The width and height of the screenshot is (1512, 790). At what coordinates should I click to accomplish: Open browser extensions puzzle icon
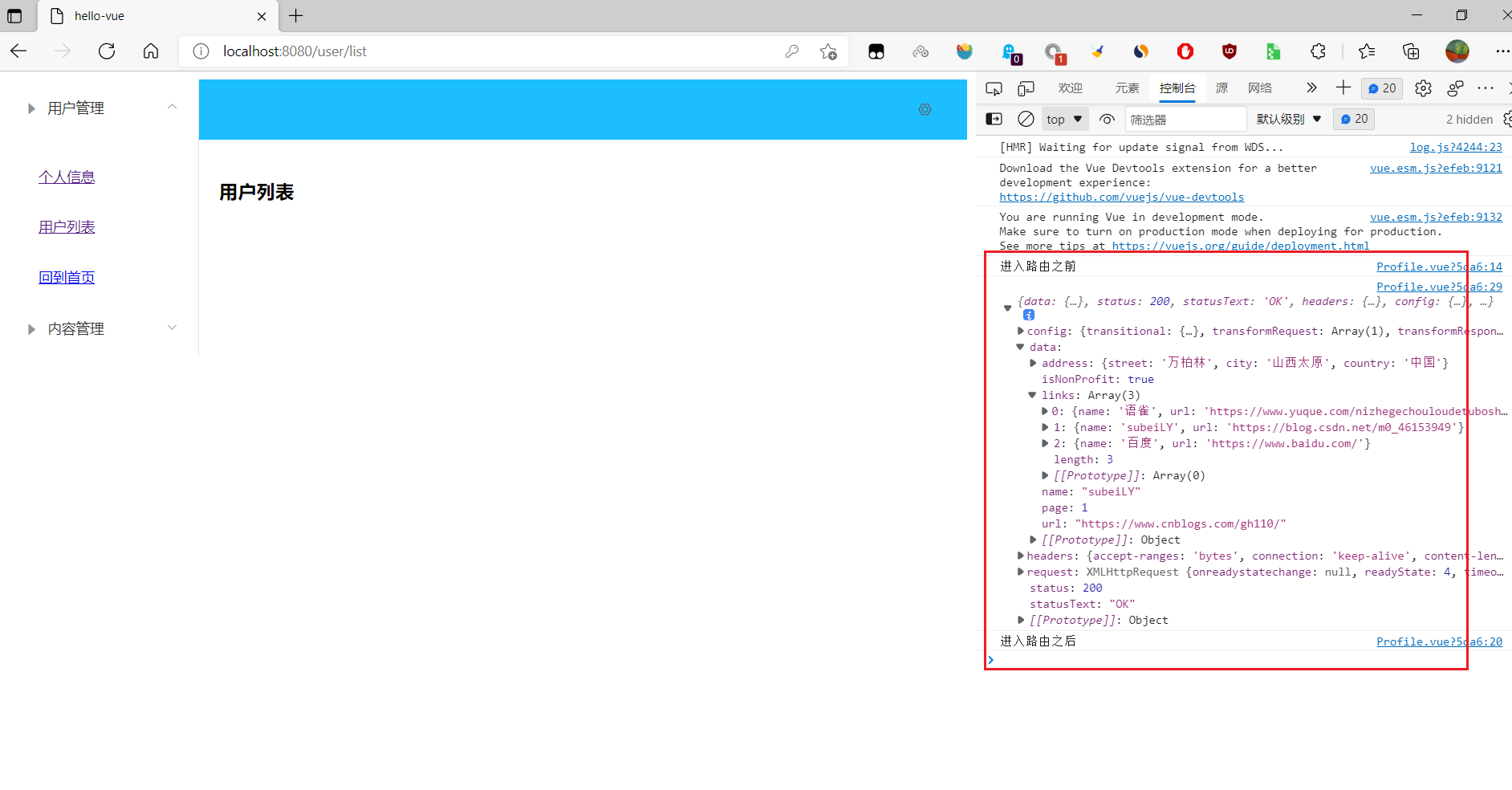tap(1318, 51)
